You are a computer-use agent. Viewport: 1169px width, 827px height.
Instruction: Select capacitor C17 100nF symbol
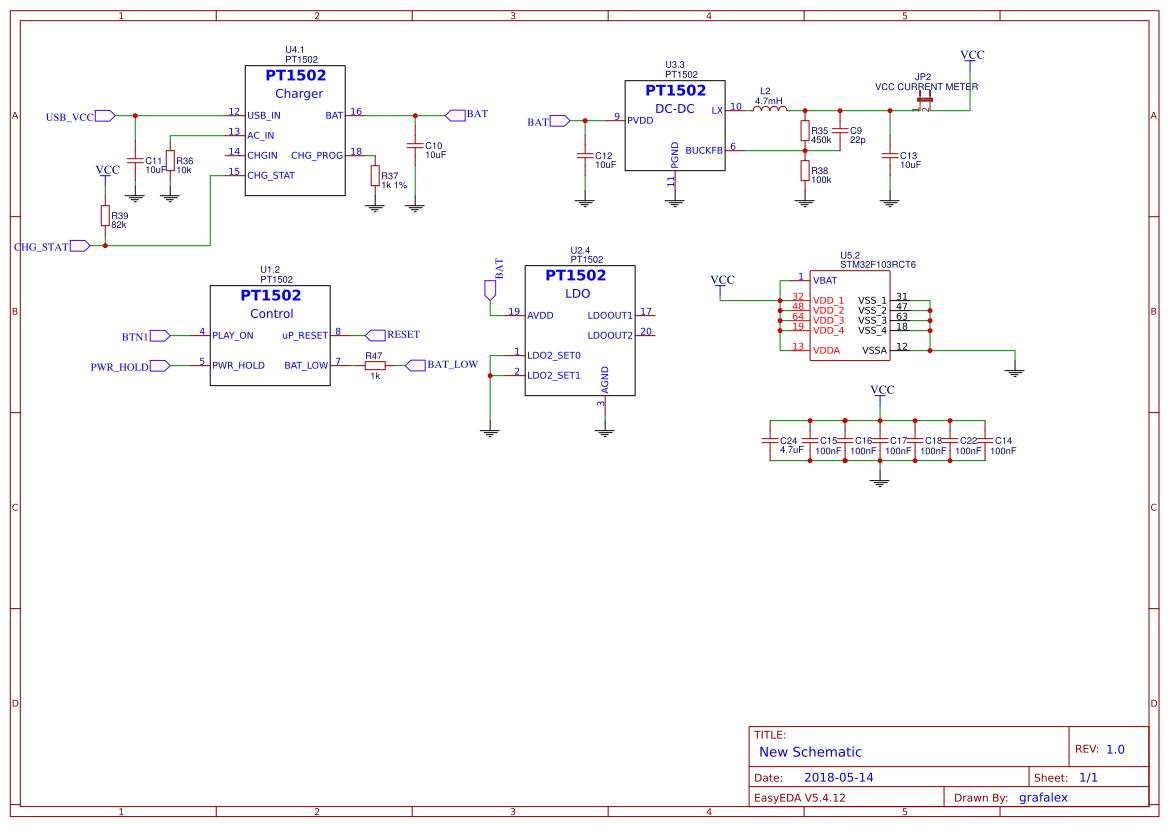880,441
